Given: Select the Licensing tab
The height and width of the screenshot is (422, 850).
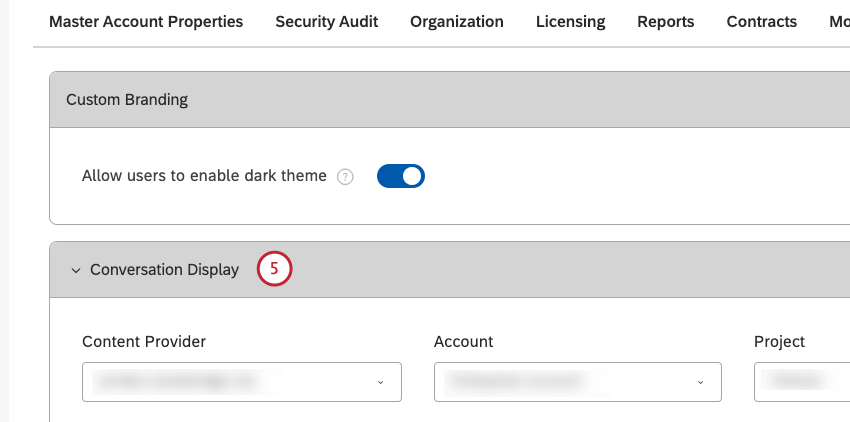Looking at the screenshot, I should [x=570, y=21].
